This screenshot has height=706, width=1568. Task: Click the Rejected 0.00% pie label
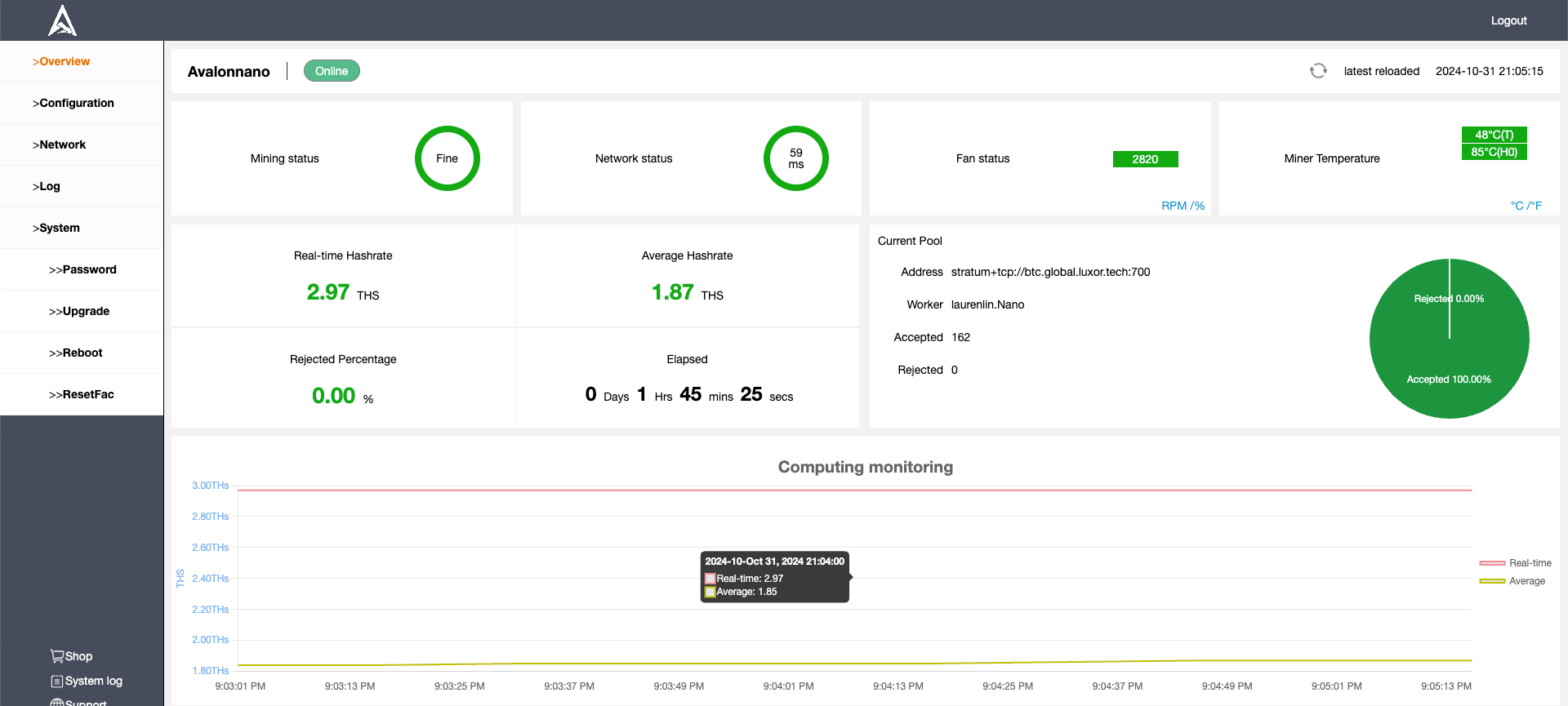pos(1449,299)
